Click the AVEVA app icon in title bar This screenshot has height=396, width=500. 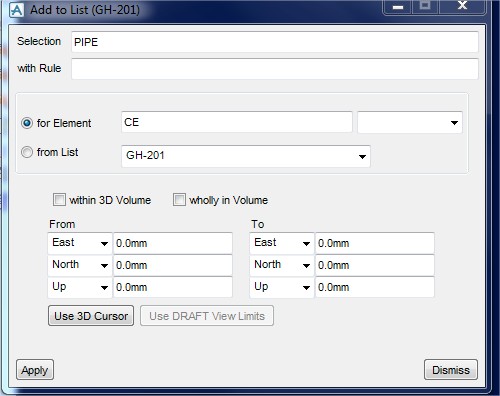[x=16, y=10]
